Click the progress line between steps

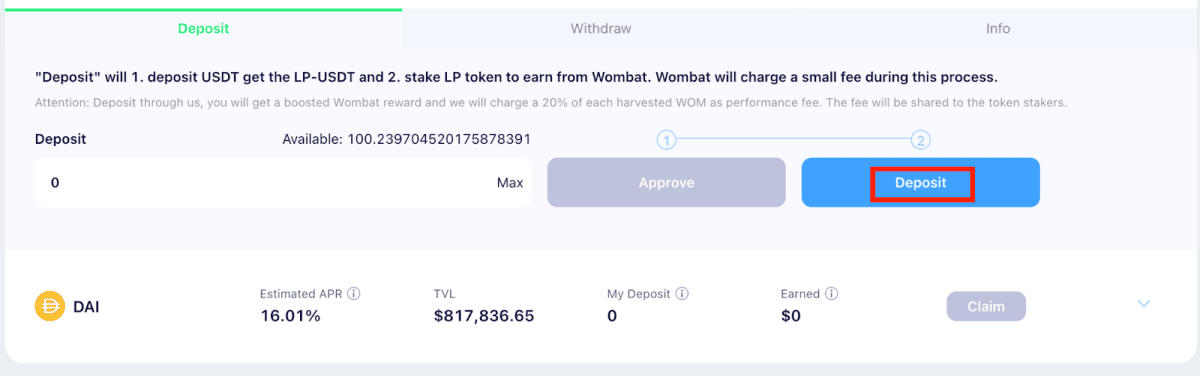[794, 140]
